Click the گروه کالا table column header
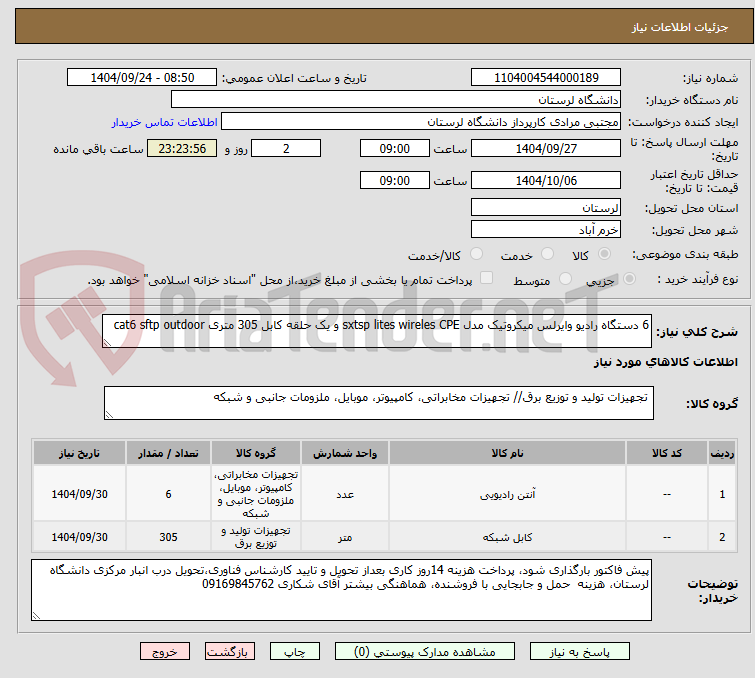 (256, 453)
